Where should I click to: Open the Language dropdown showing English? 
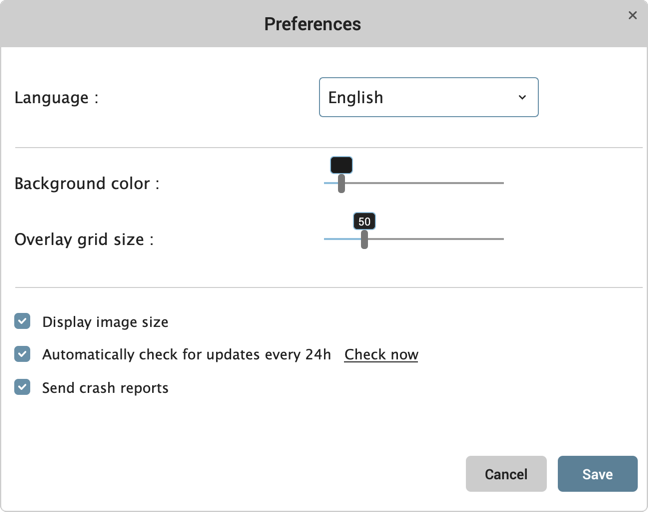click(429, 97)
